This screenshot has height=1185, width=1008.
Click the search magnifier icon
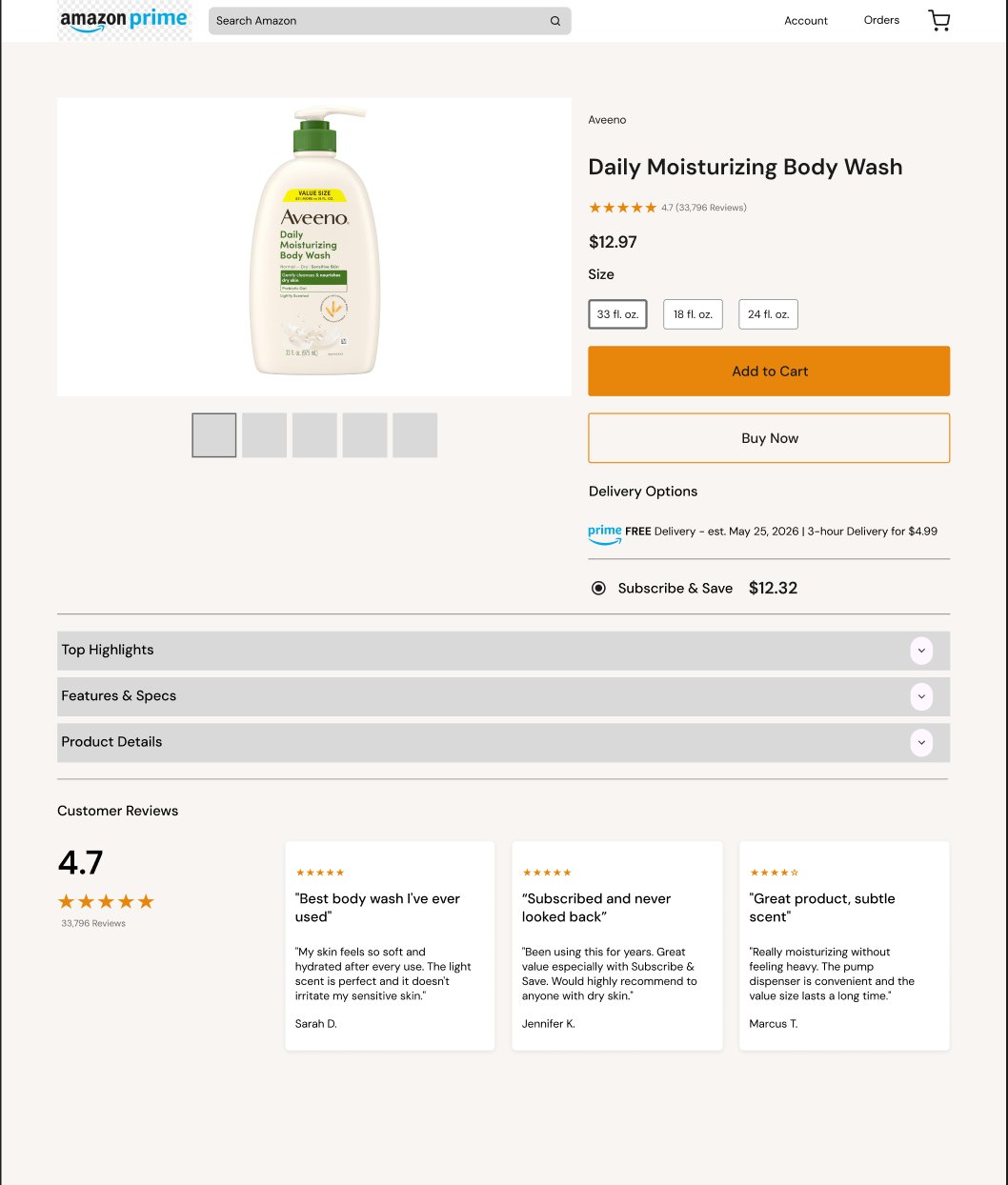pos(555,21)
